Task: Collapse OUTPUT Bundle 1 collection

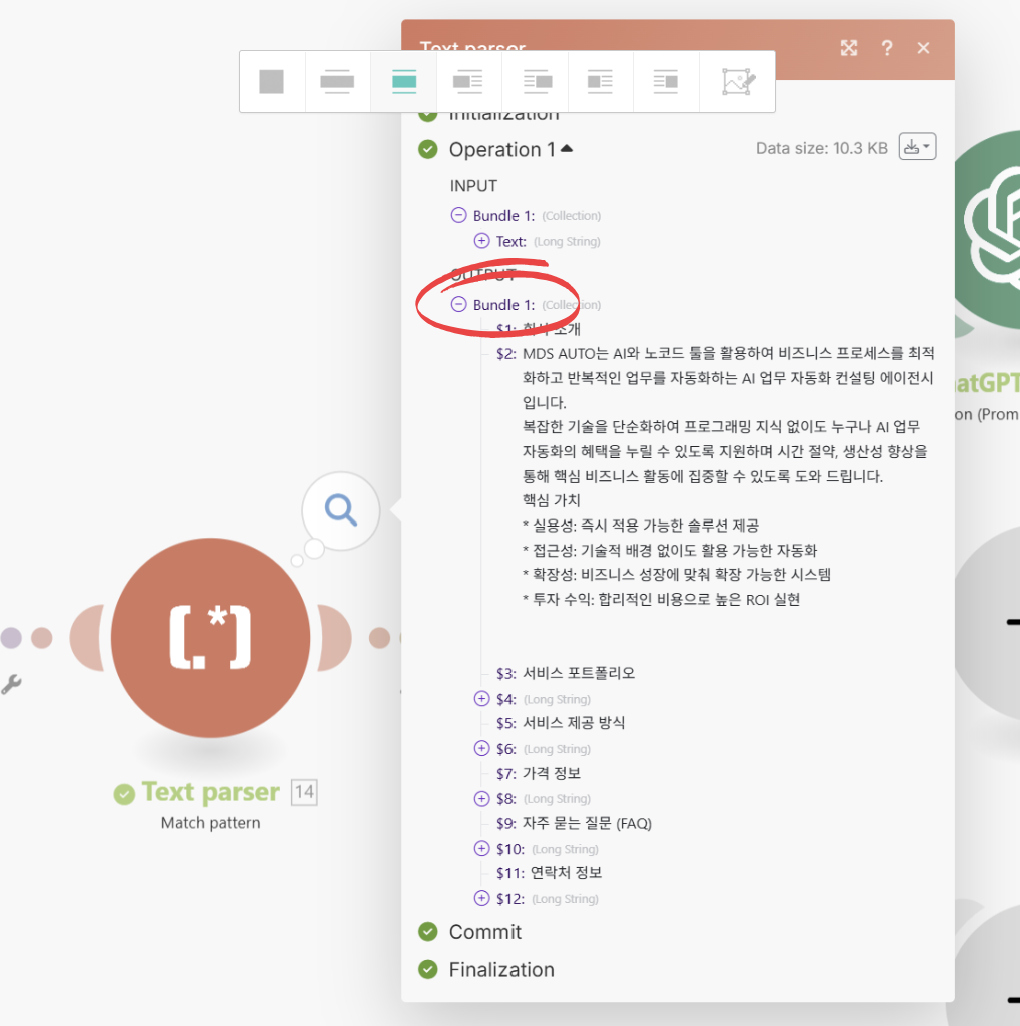Action: pyautogui.click(x=459, y=304)
